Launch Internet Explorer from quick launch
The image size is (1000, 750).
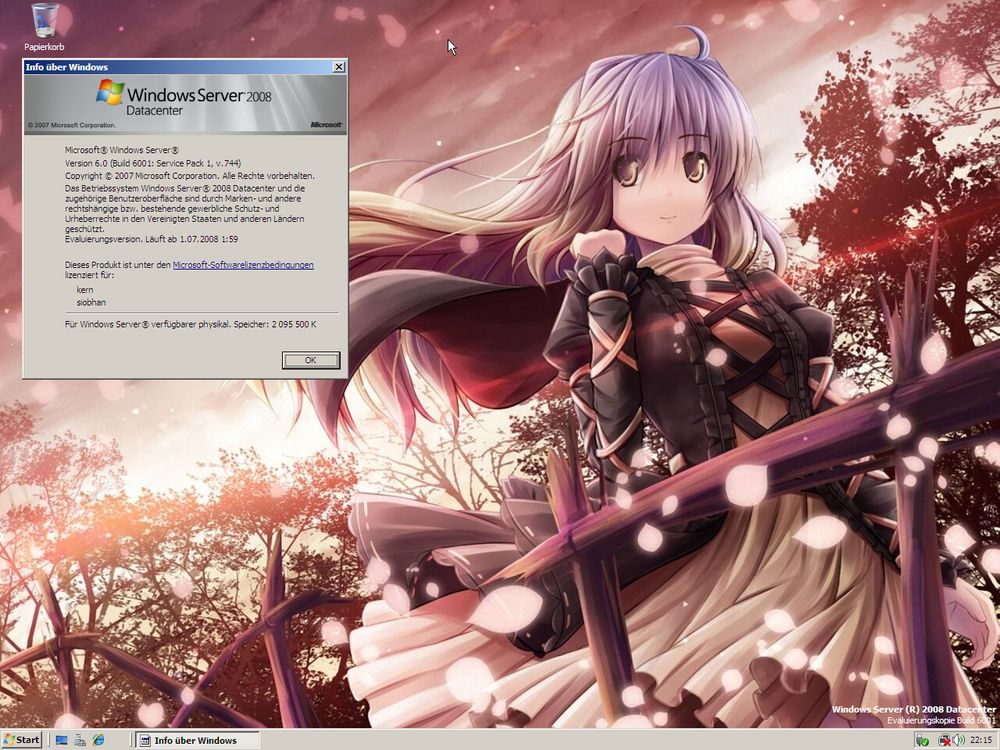98,740
